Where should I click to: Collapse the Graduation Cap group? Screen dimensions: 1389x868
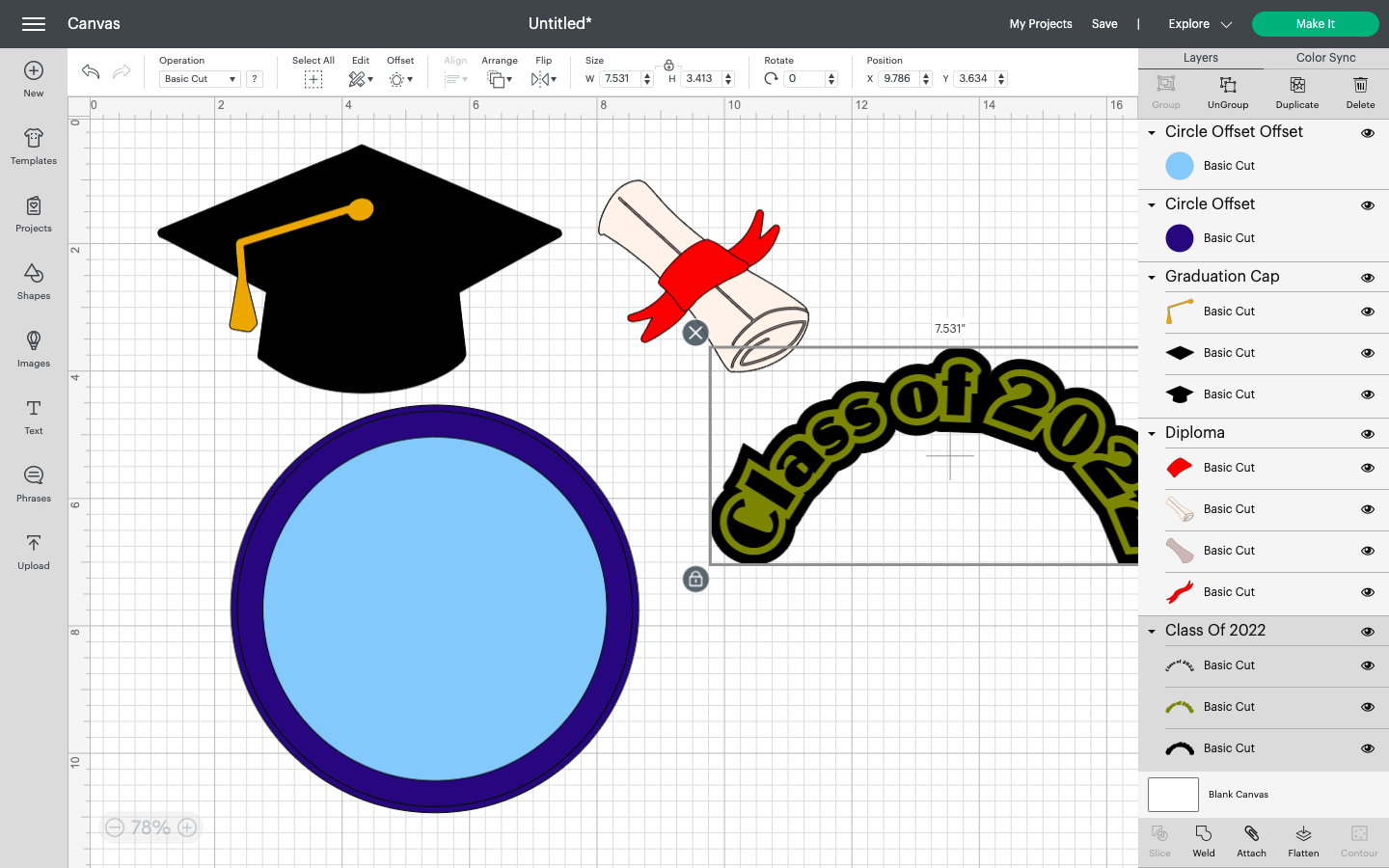click(1151, 277)
